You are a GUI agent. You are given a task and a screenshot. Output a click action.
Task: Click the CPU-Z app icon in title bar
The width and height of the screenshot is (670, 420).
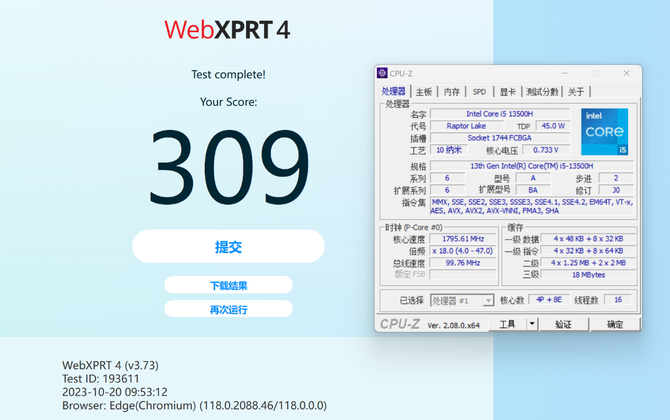pos(382,73)
